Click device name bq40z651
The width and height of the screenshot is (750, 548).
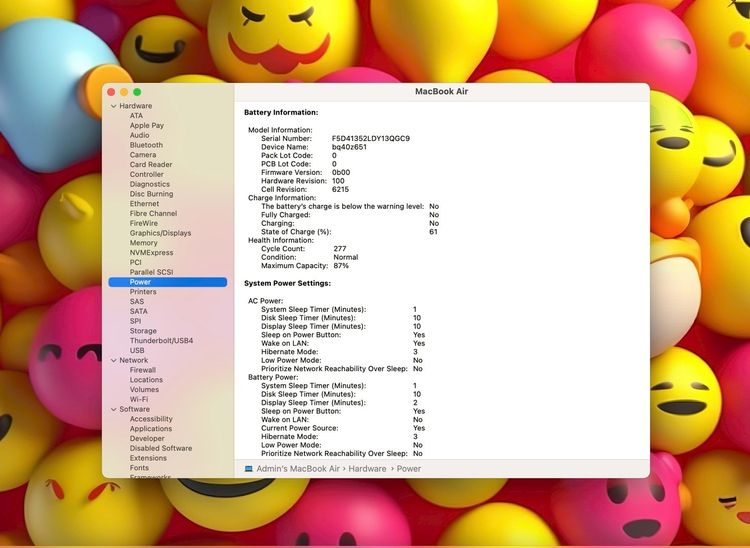pos(349,147)
